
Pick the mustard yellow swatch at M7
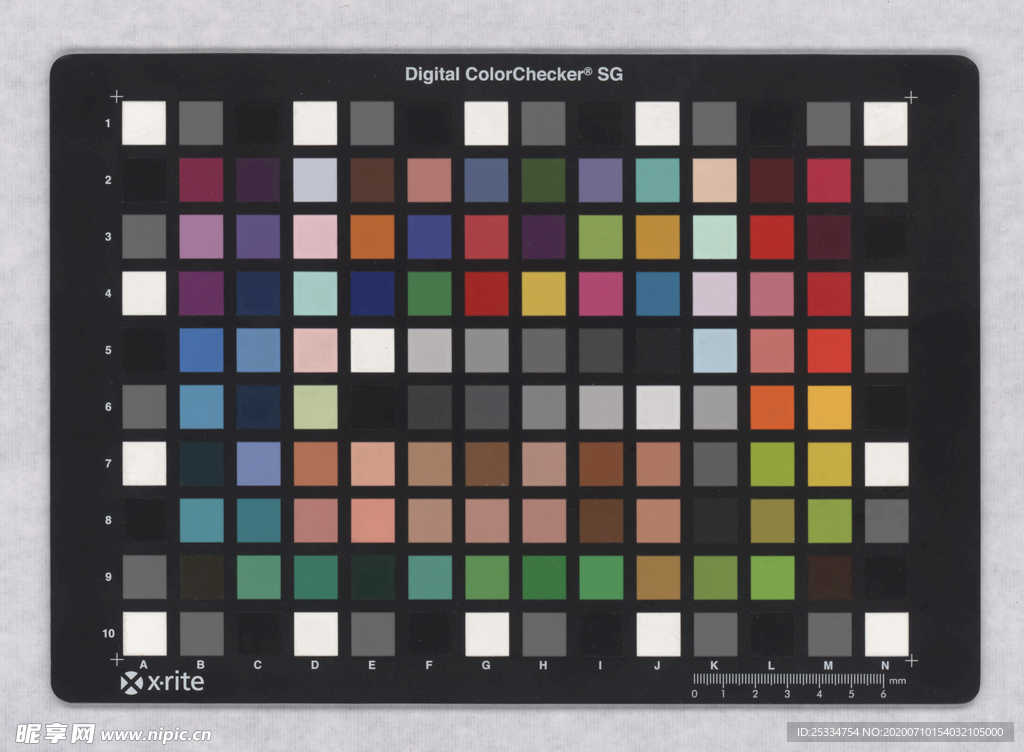[x=829, y=464]
